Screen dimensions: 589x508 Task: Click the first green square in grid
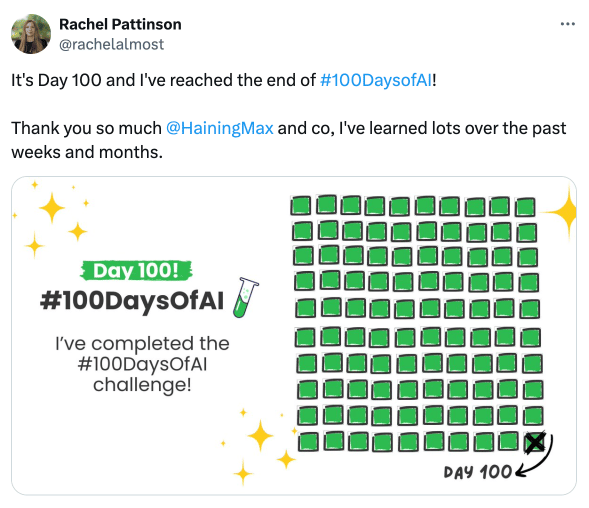tap(301, 206)
